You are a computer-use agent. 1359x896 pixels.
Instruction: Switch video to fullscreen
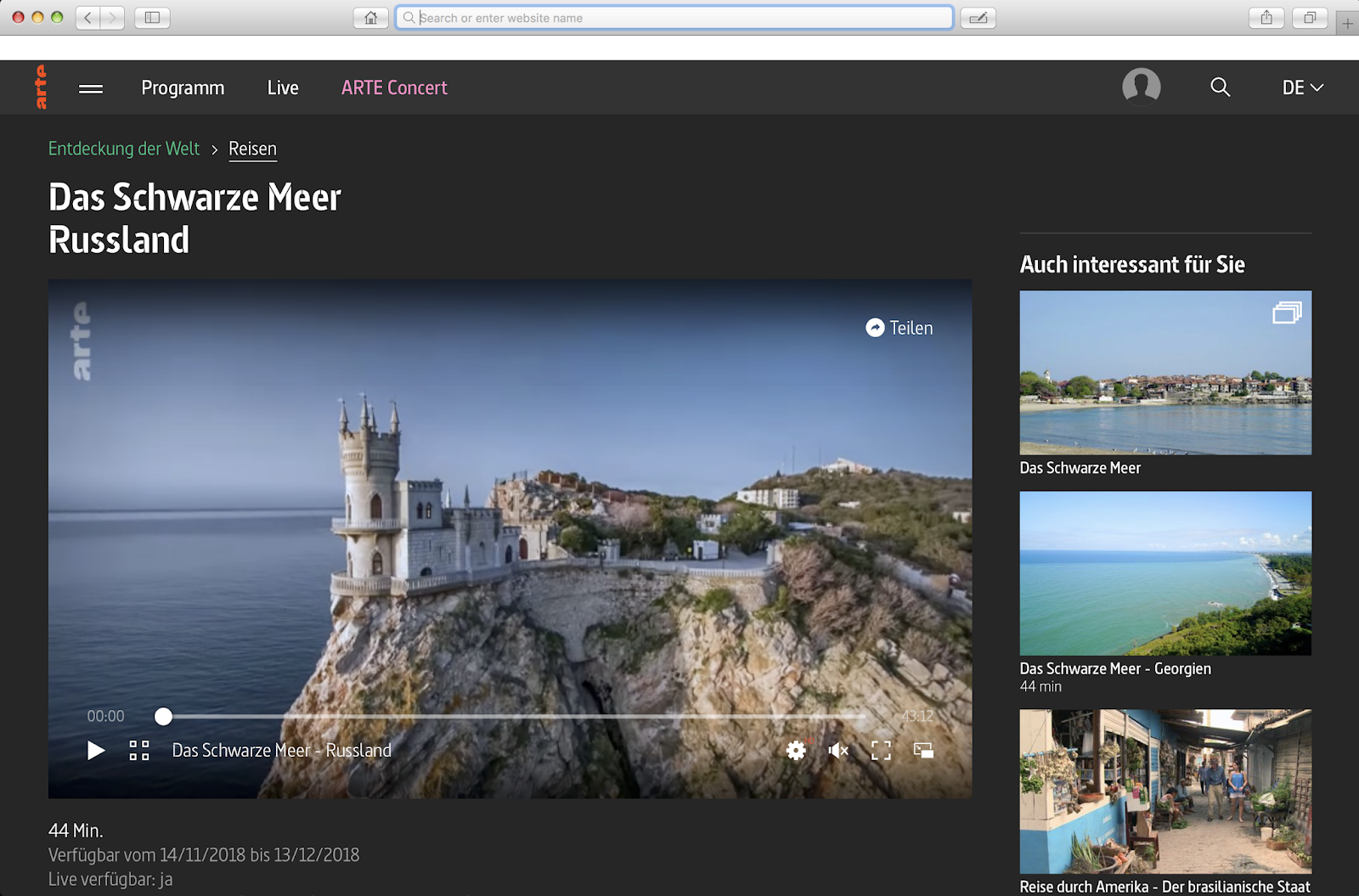click(x=881, y=750)
